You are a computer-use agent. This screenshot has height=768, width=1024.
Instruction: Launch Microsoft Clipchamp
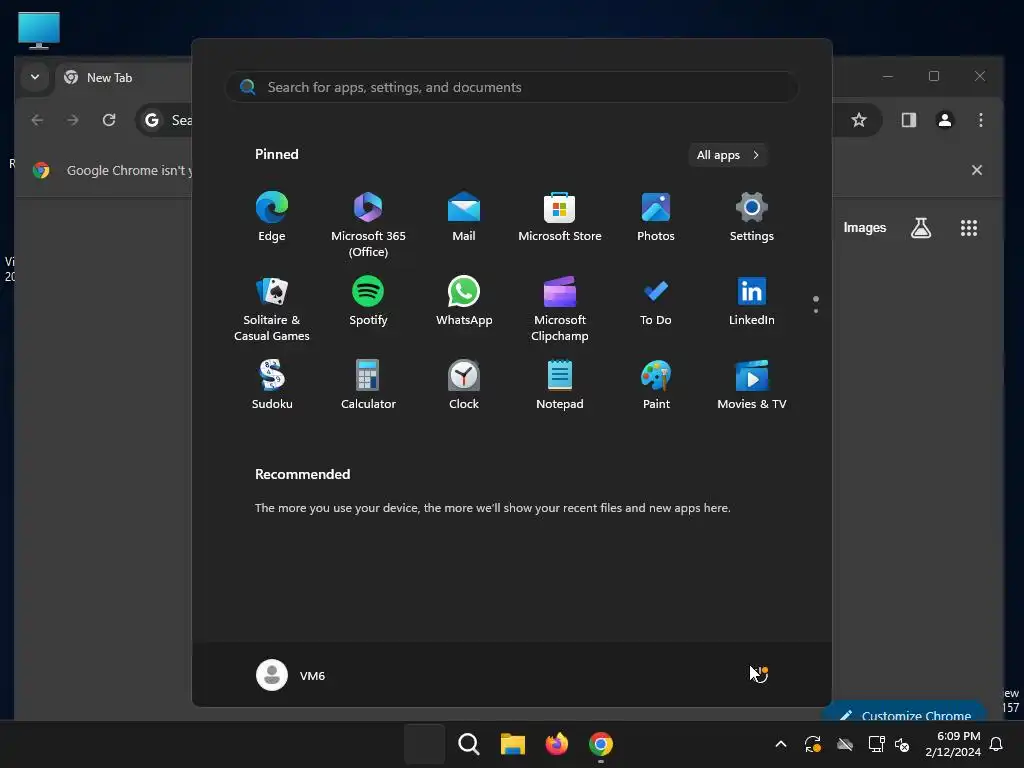(560, 308)
